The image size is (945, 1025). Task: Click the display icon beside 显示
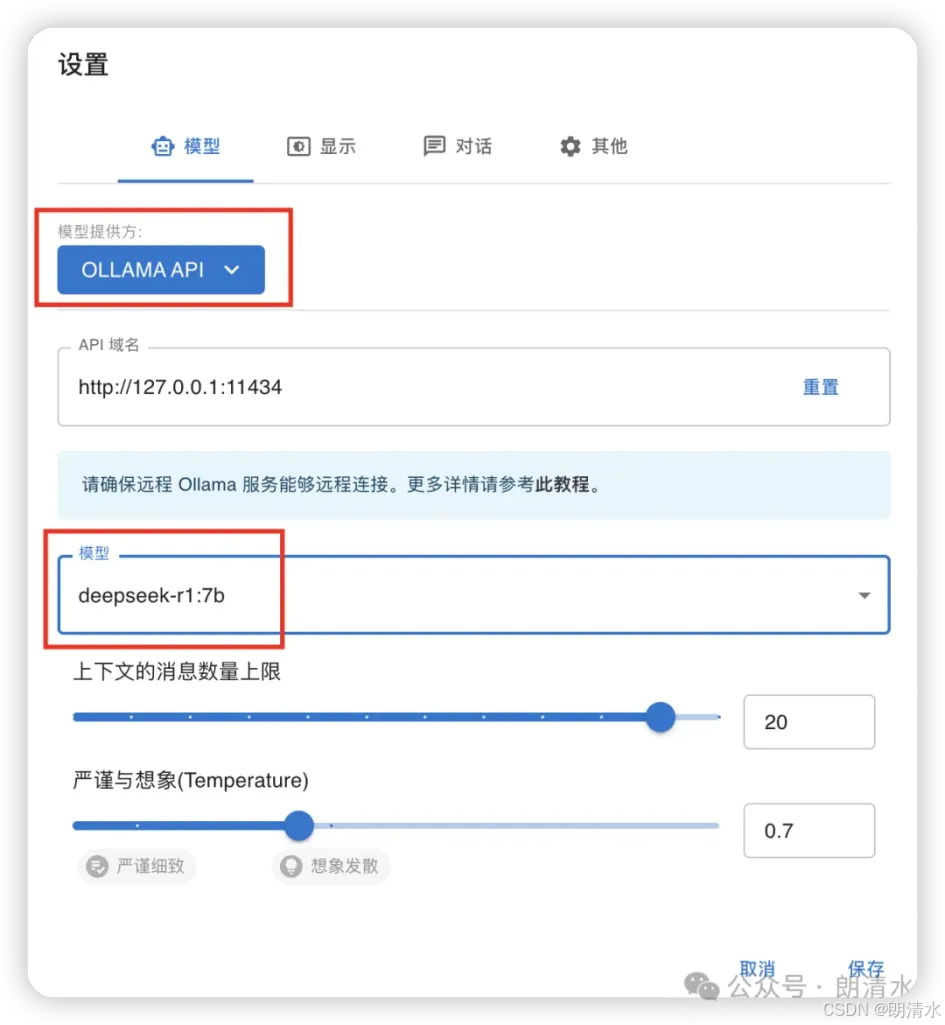[299, 146]
